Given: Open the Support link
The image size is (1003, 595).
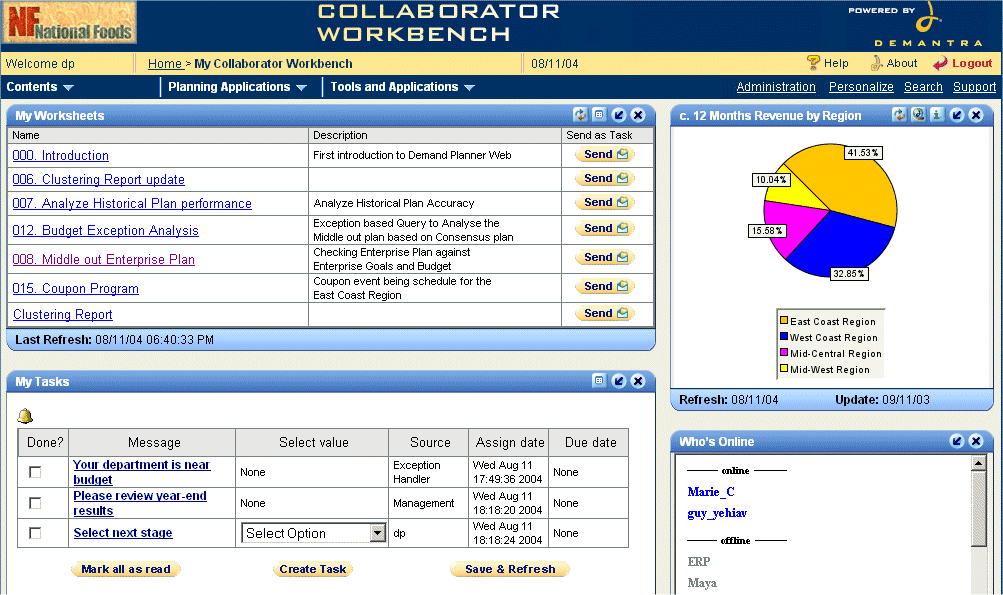Looking at the screenshot, I should 974,87.
